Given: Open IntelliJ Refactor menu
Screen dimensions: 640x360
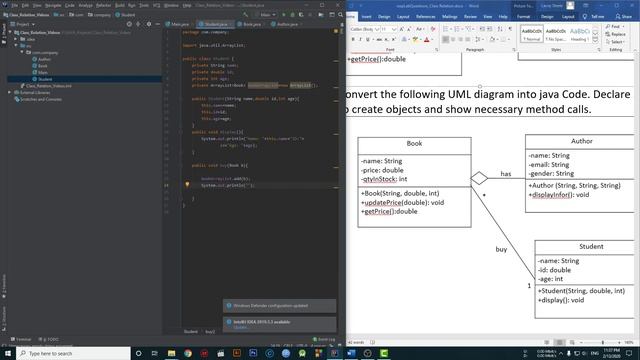Looking at the screenshot, I should click(x=103, y=5).
